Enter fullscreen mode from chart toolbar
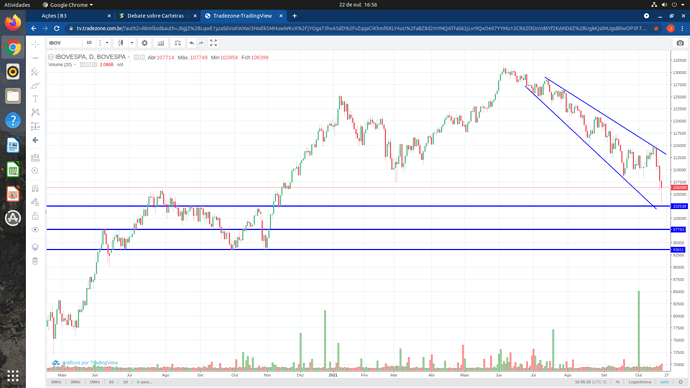This screenshot has width=690, height=388. pos(213,43)
